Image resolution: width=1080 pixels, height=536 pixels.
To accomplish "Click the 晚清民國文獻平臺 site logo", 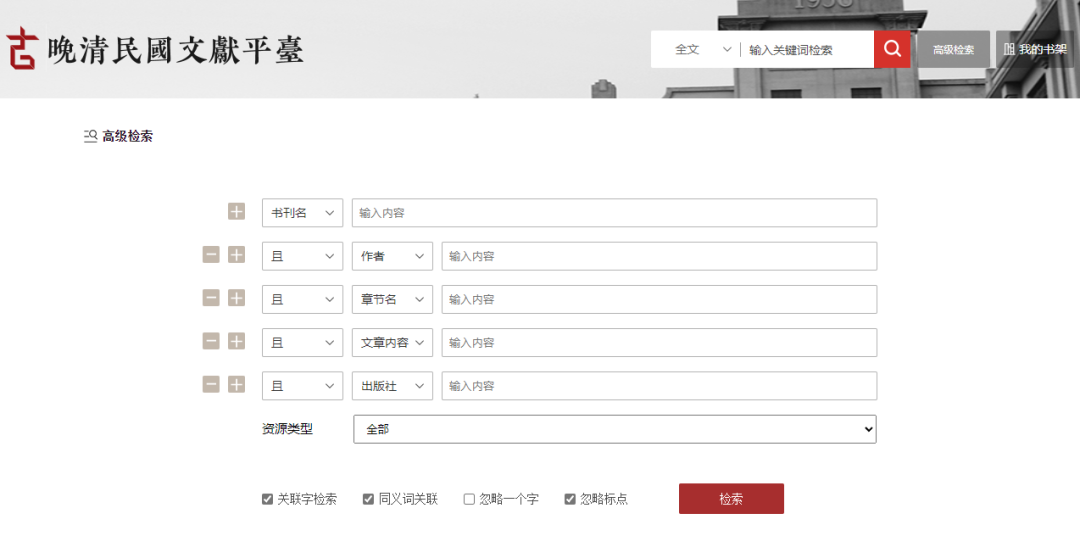I will [155, 49].
